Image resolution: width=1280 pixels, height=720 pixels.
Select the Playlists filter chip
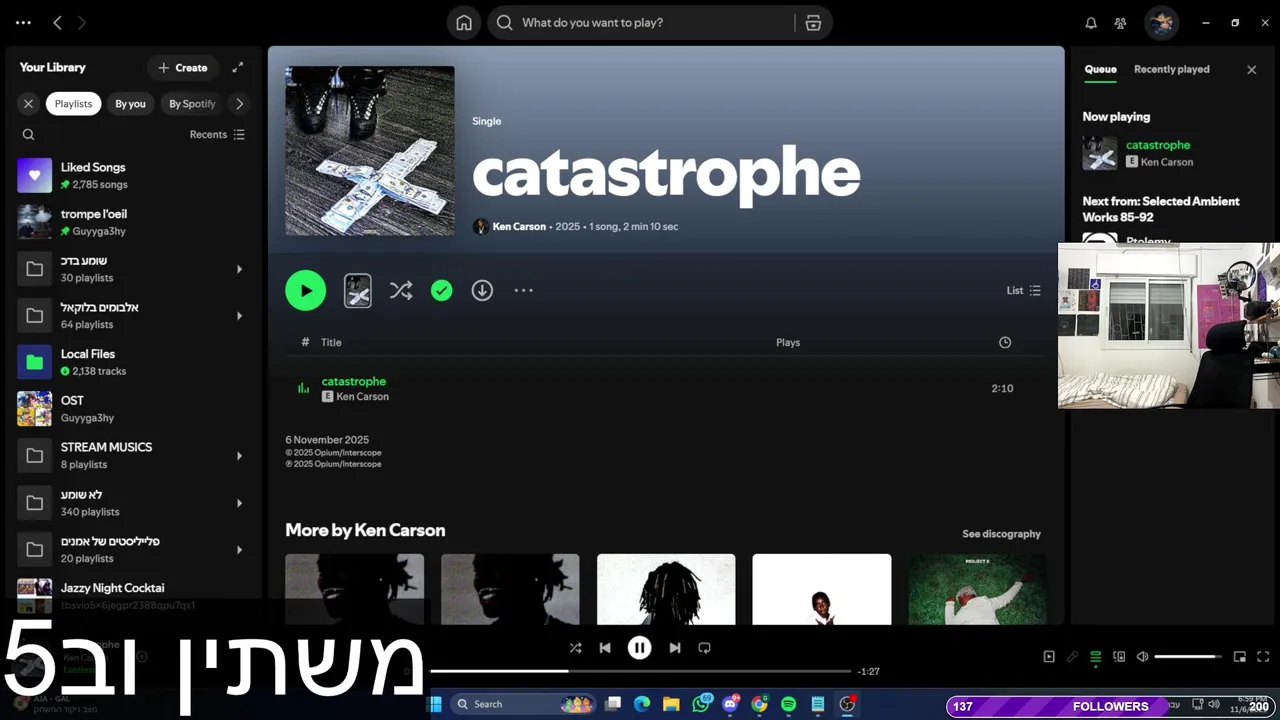[x=73, y=103]
